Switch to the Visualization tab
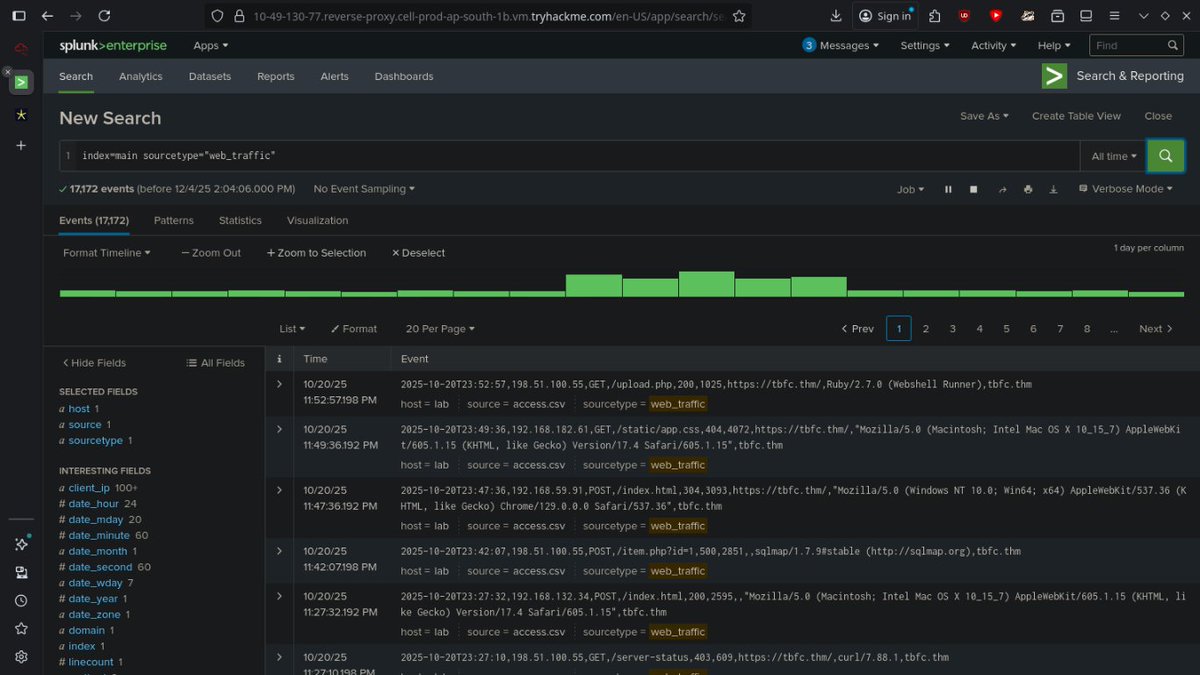 [x=318, y=220]
